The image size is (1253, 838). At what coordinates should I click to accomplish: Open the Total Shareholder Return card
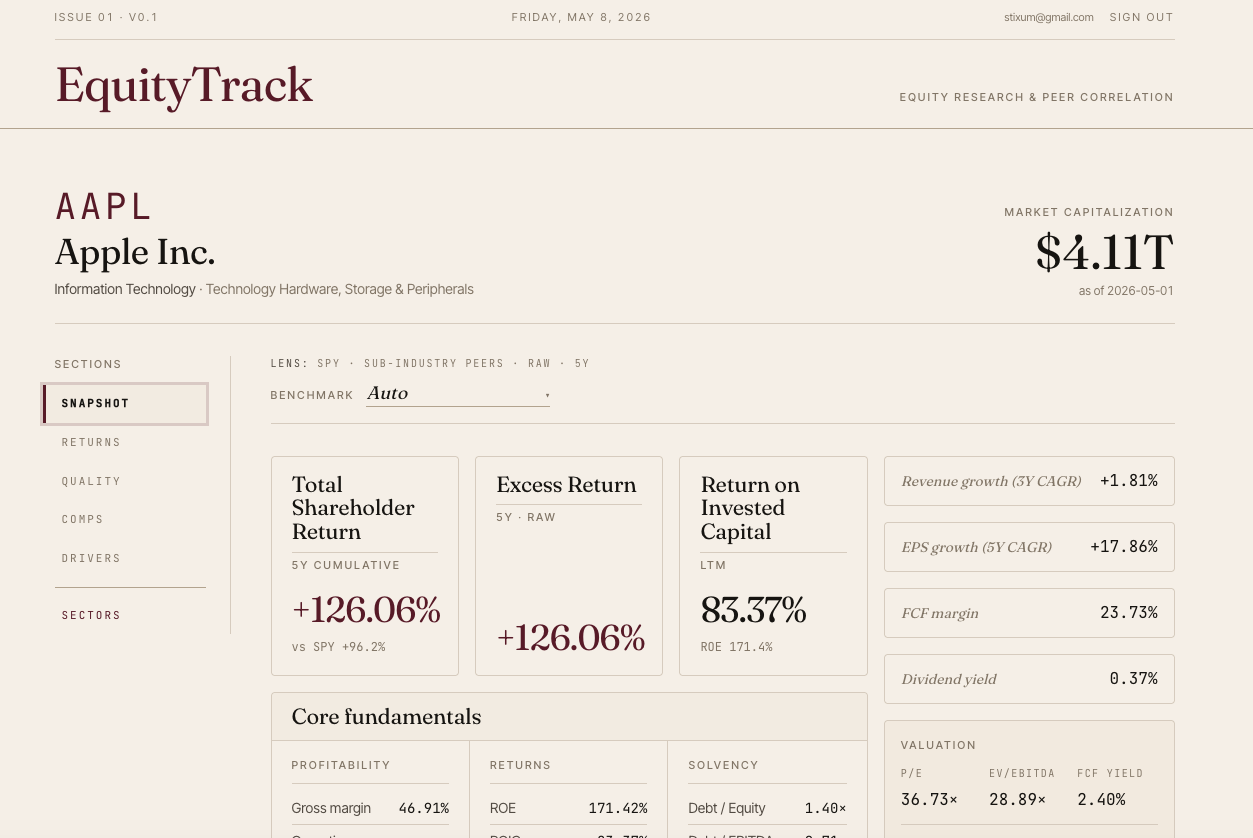(x=365, y=567)
